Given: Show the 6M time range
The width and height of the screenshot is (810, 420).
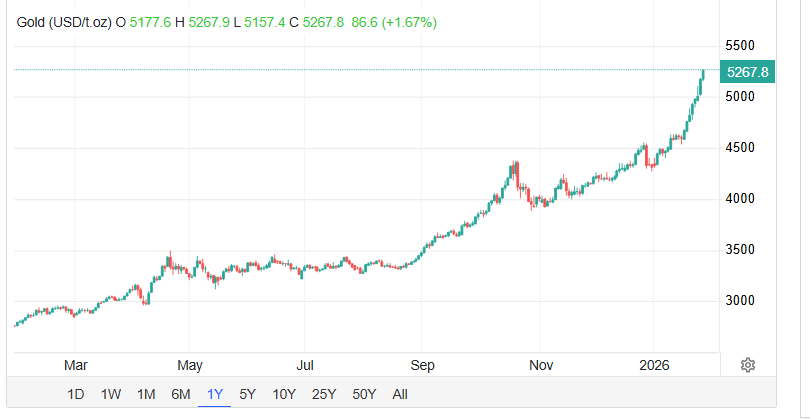Looking at the screenshot, I should point(181,394).
